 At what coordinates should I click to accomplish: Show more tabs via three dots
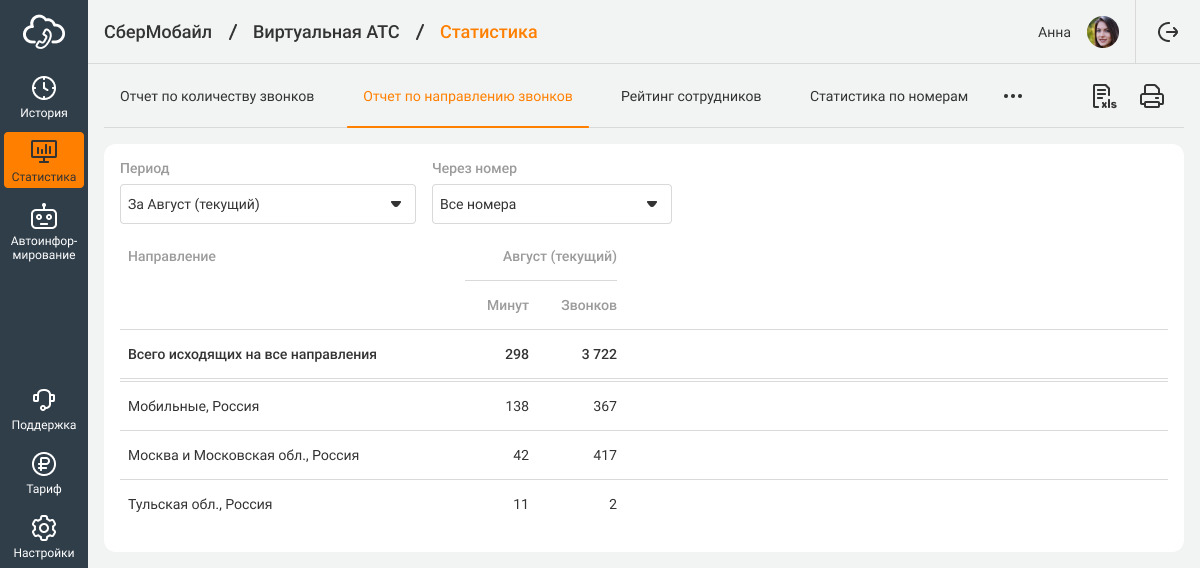1013,97
